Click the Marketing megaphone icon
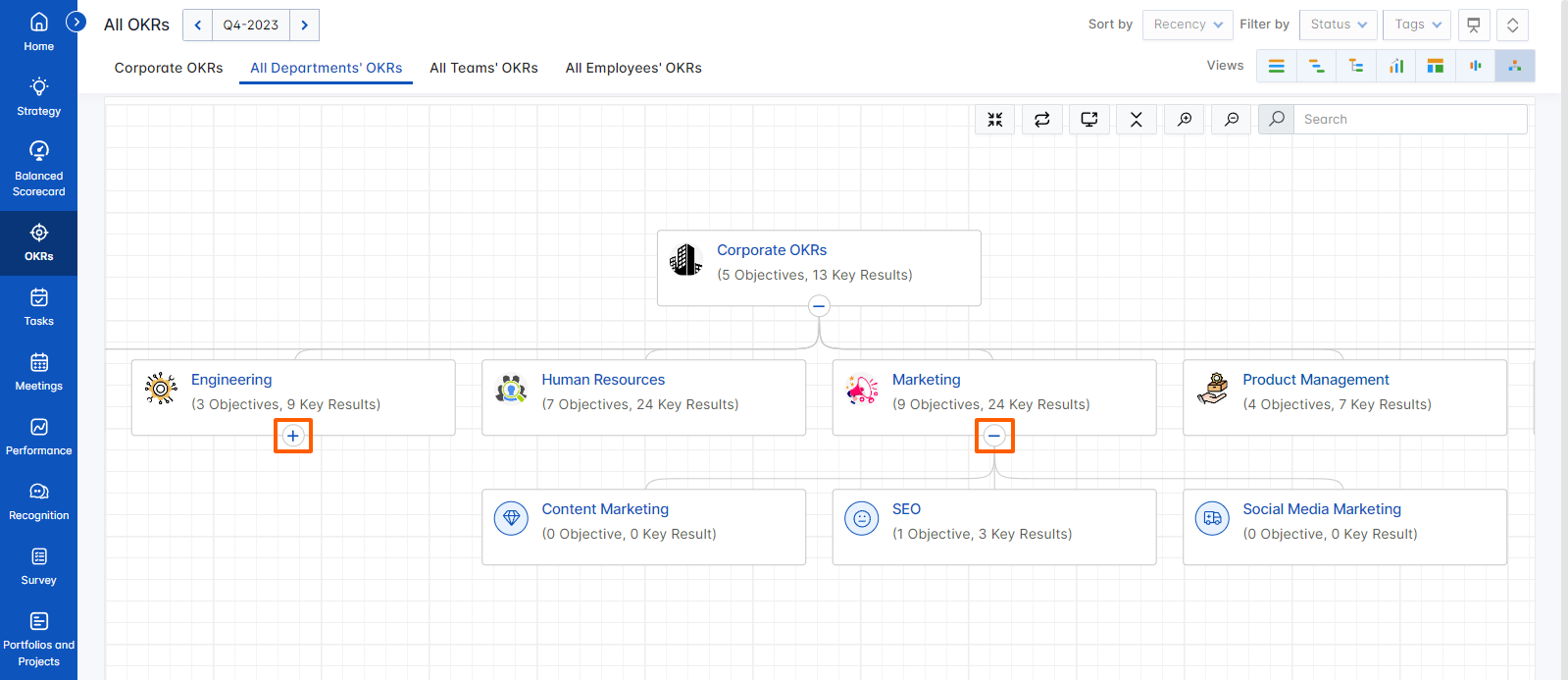 pos(862,390)
